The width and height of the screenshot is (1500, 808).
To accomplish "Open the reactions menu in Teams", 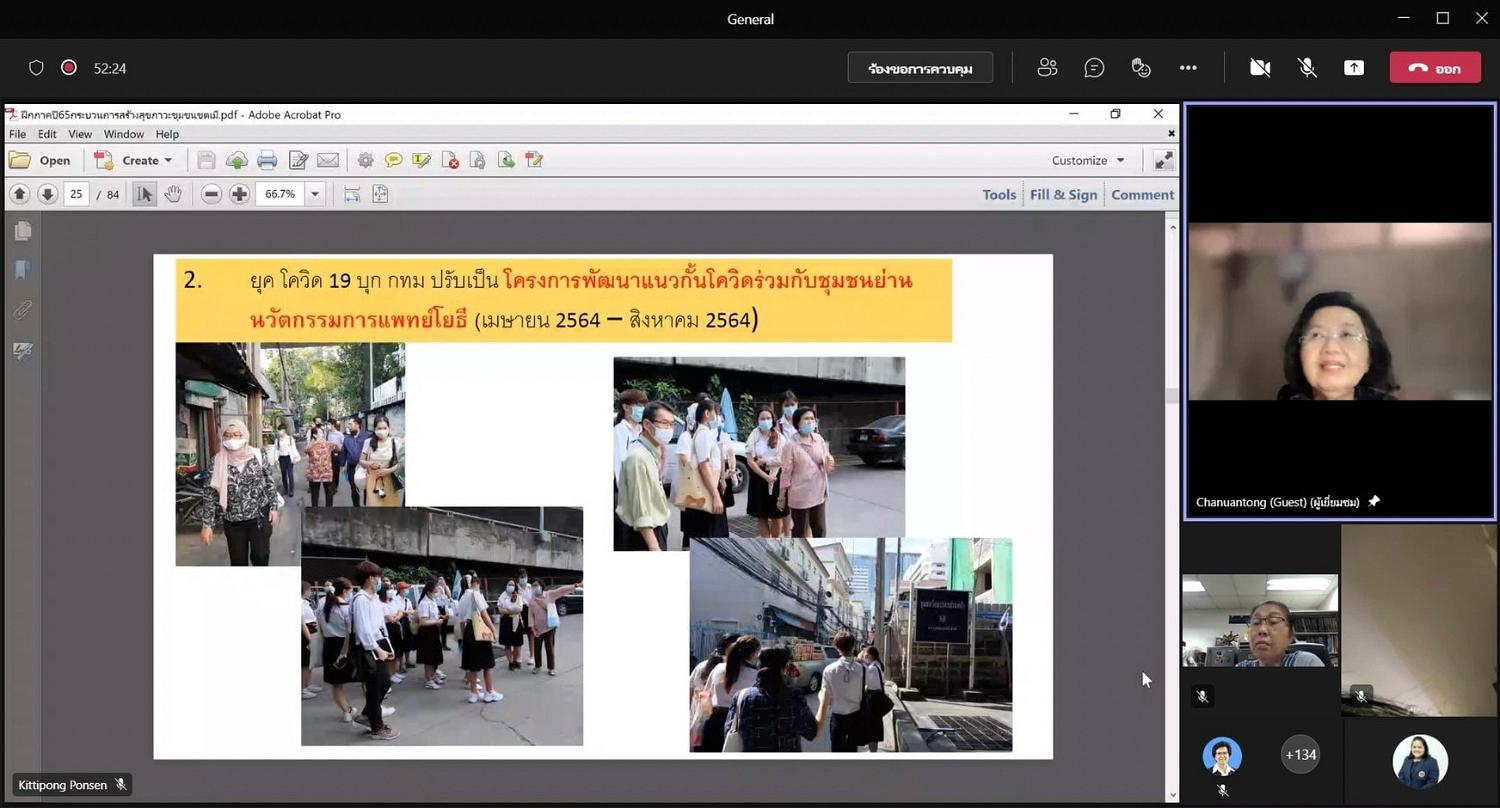I will 1141,68.
